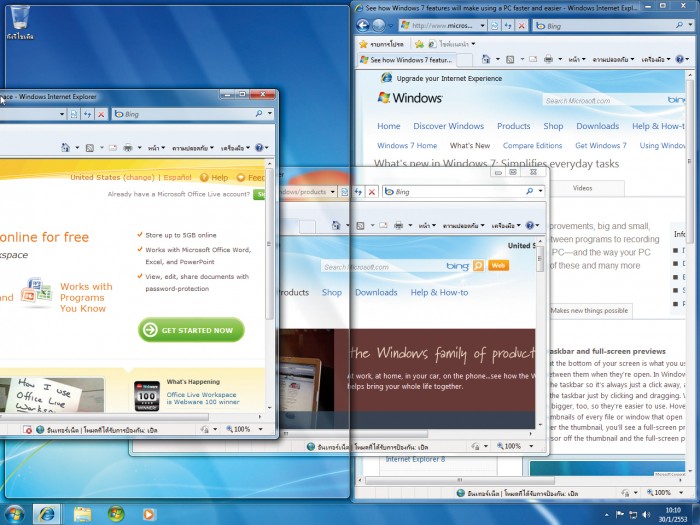This screenshot has width=700, height=525.
Task: Open Help icon menu in Office Live window
Action: [x=261, y=147]
